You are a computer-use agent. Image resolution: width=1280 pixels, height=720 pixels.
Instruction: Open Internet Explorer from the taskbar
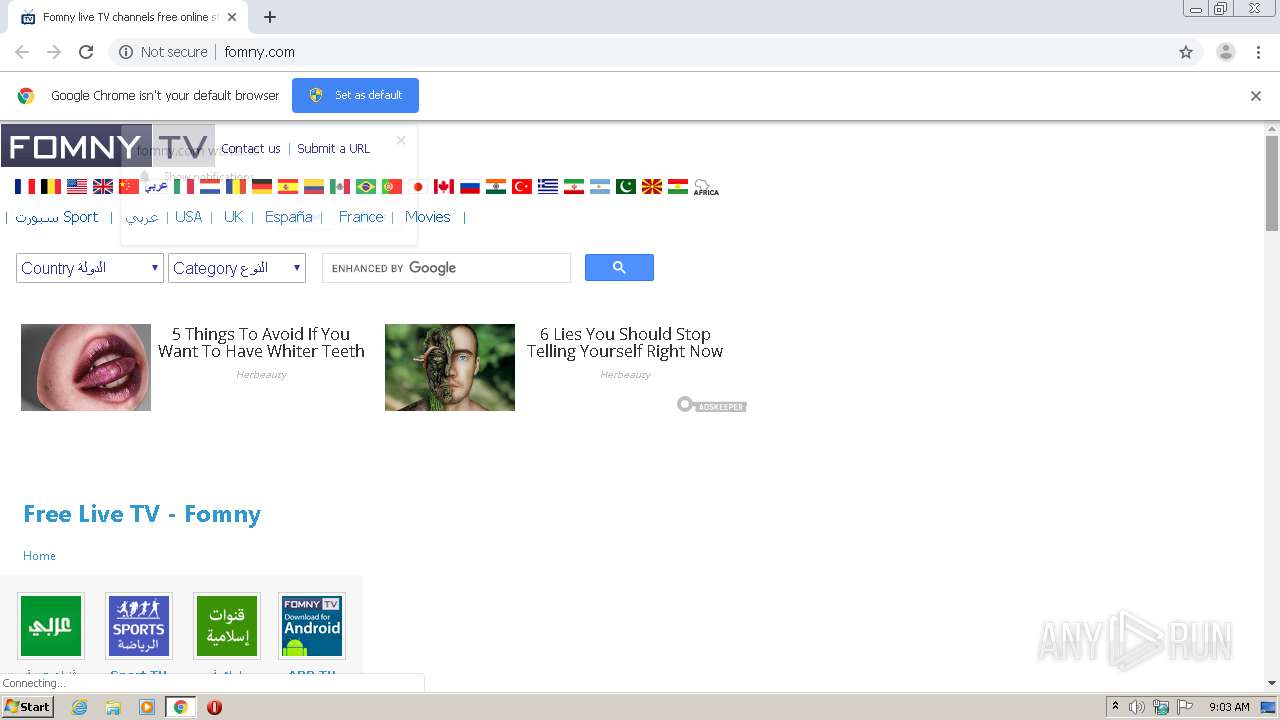[x=79, y=707]
